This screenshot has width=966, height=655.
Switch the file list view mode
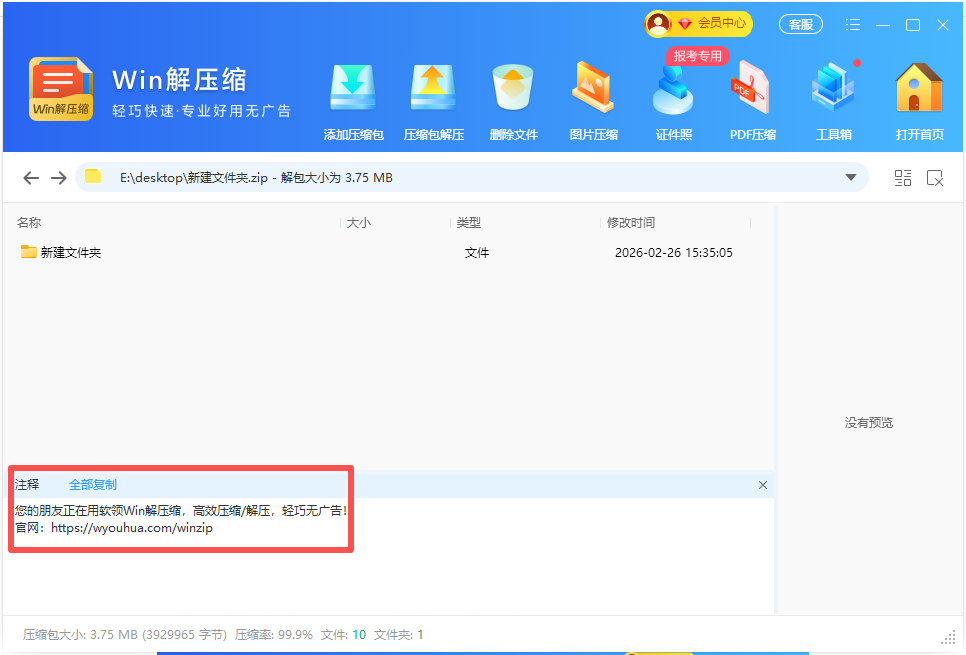click(x=903, y=178)
